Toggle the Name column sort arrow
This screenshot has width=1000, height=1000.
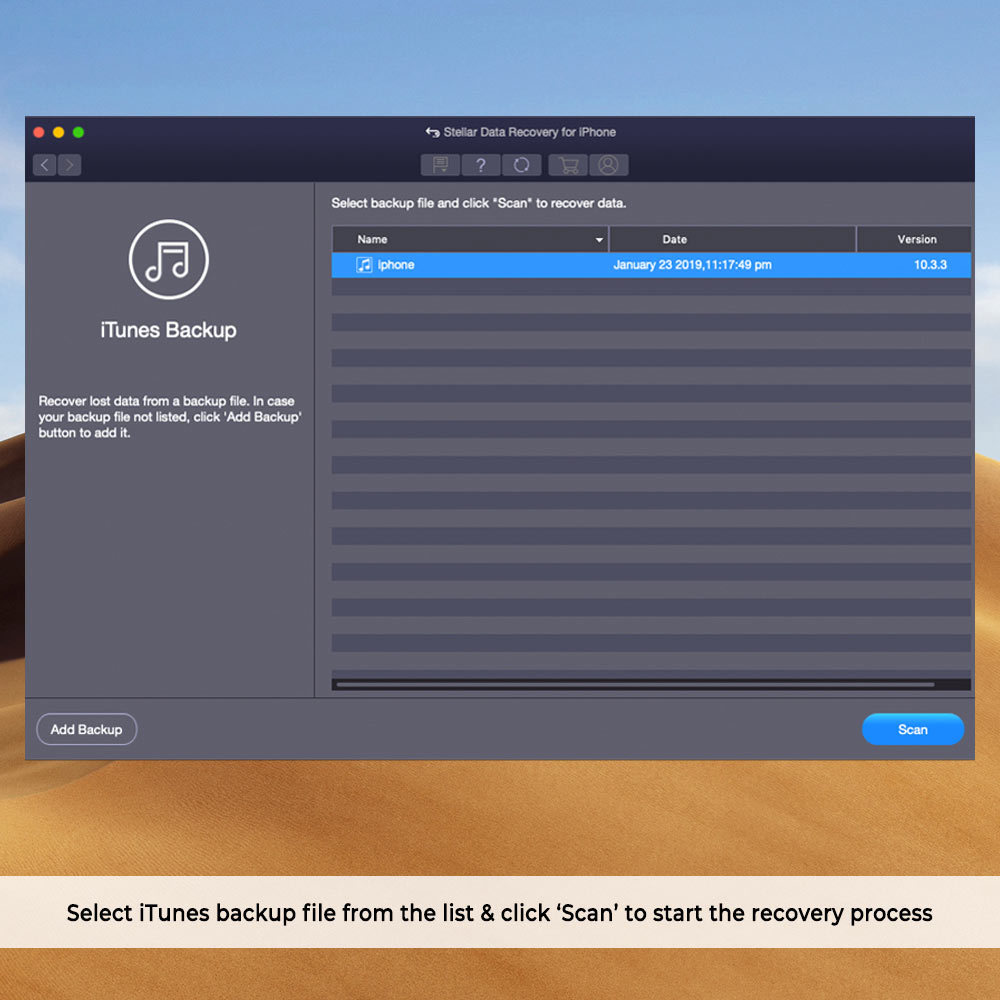click(x=599, y=240)
